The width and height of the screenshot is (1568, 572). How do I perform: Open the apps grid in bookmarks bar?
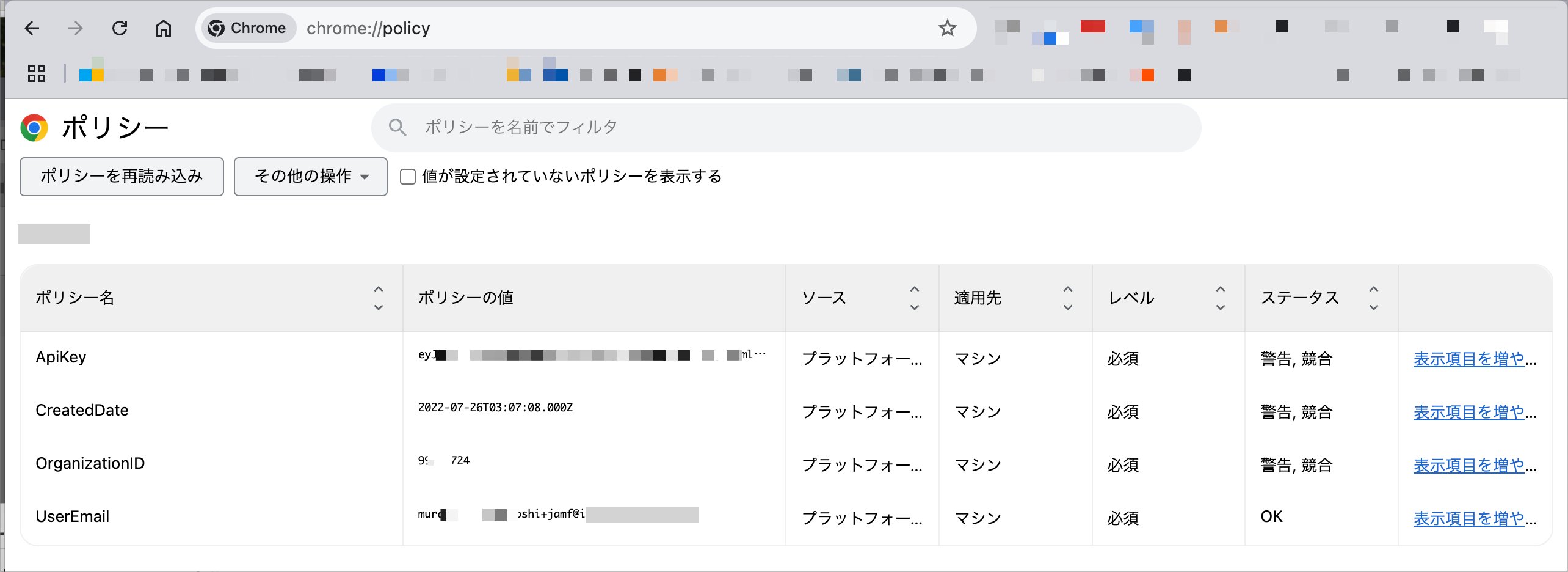click(x=37, y=73)
